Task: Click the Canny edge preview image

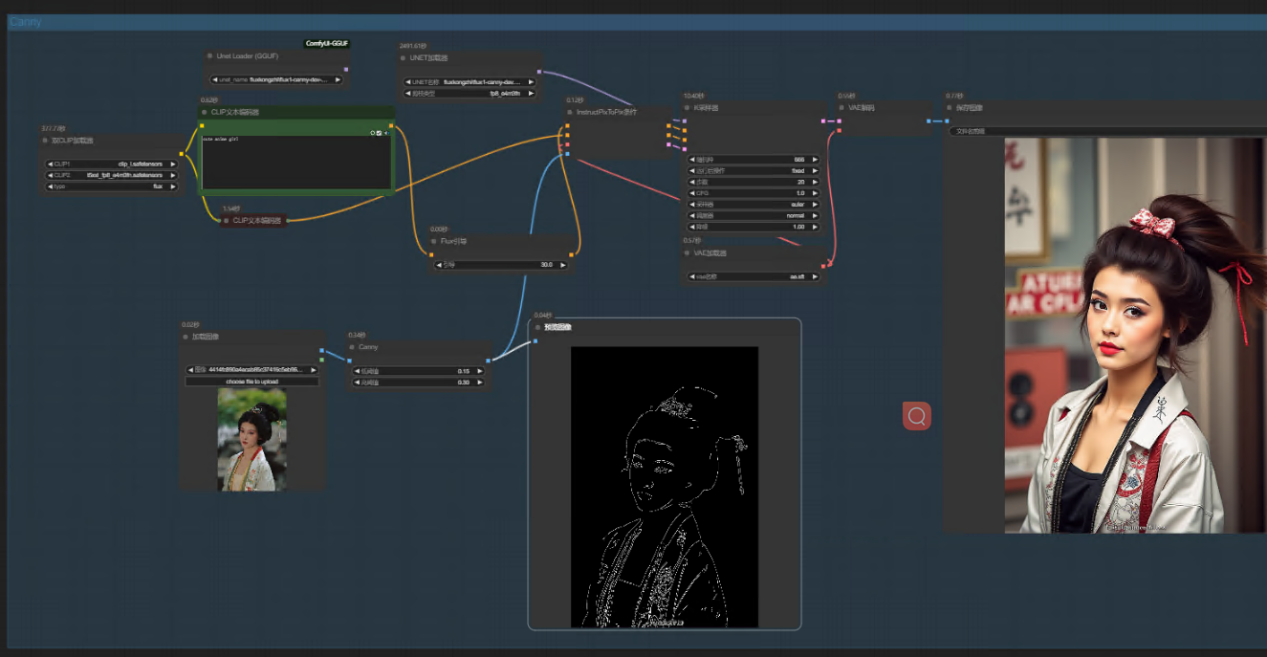Action: (664, 487)
